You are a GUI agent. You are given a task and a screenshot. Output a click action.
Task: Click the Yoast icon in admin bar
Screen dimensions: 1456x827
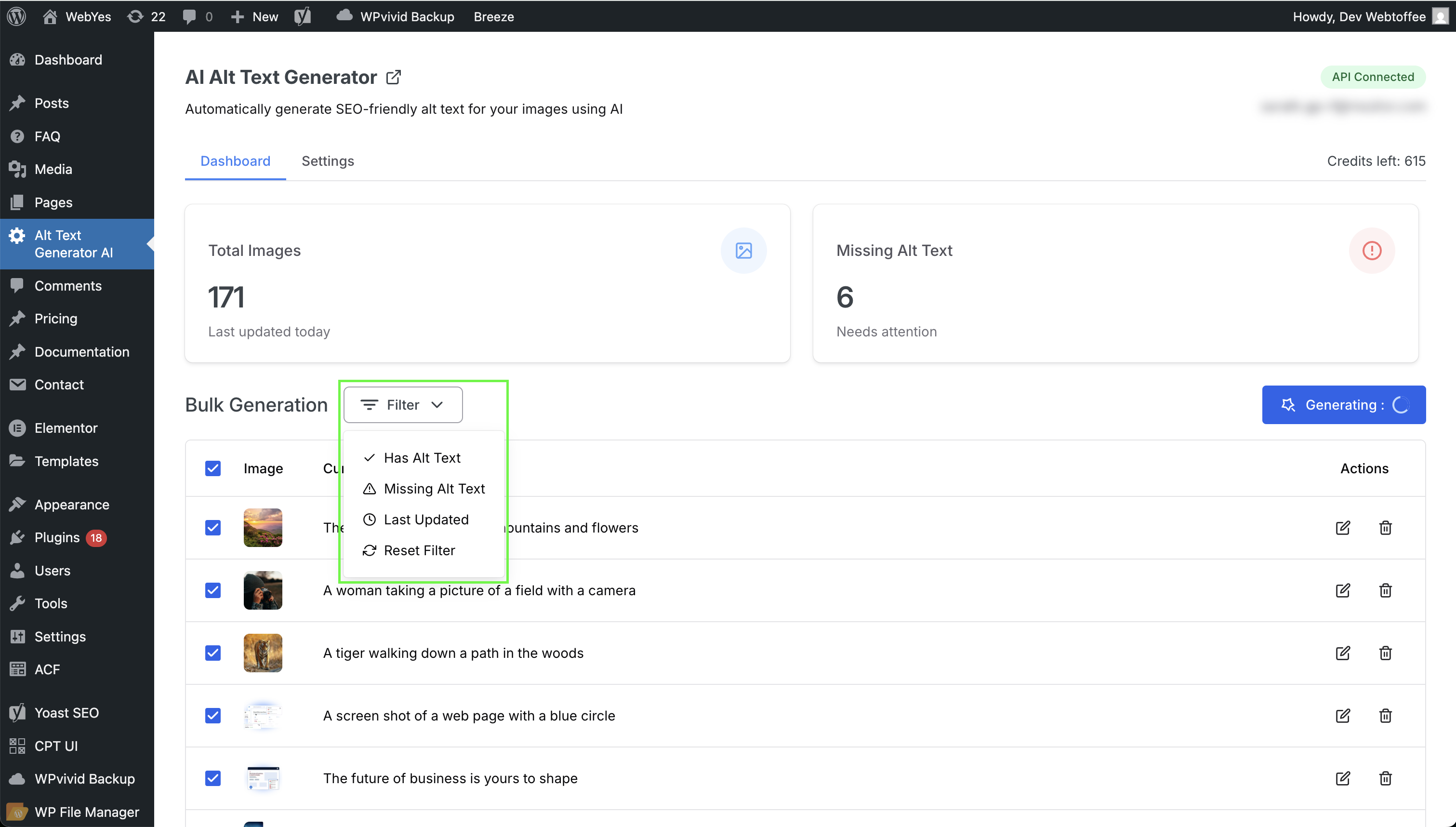click(x=303, y=16)
